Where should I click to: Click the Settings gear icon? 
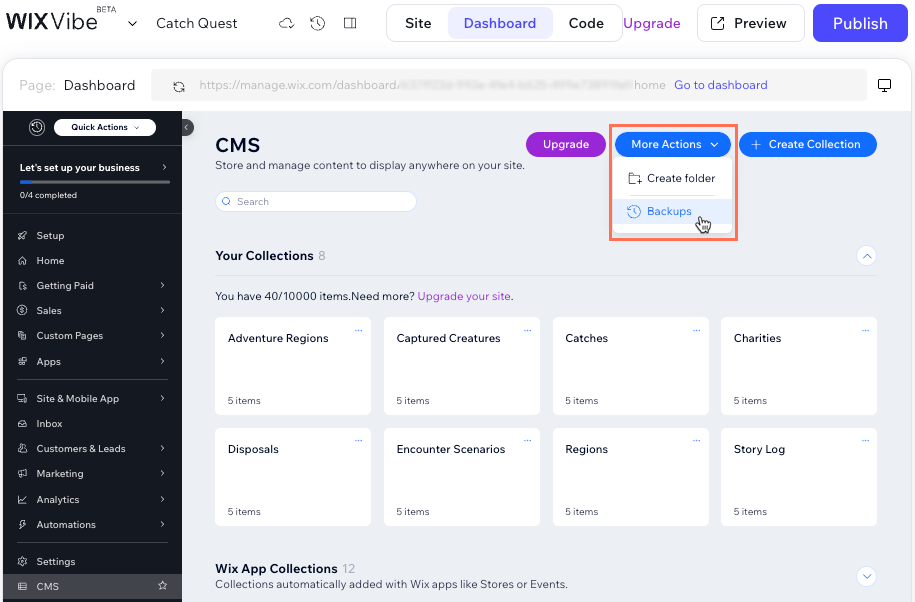tap(22, 562)
